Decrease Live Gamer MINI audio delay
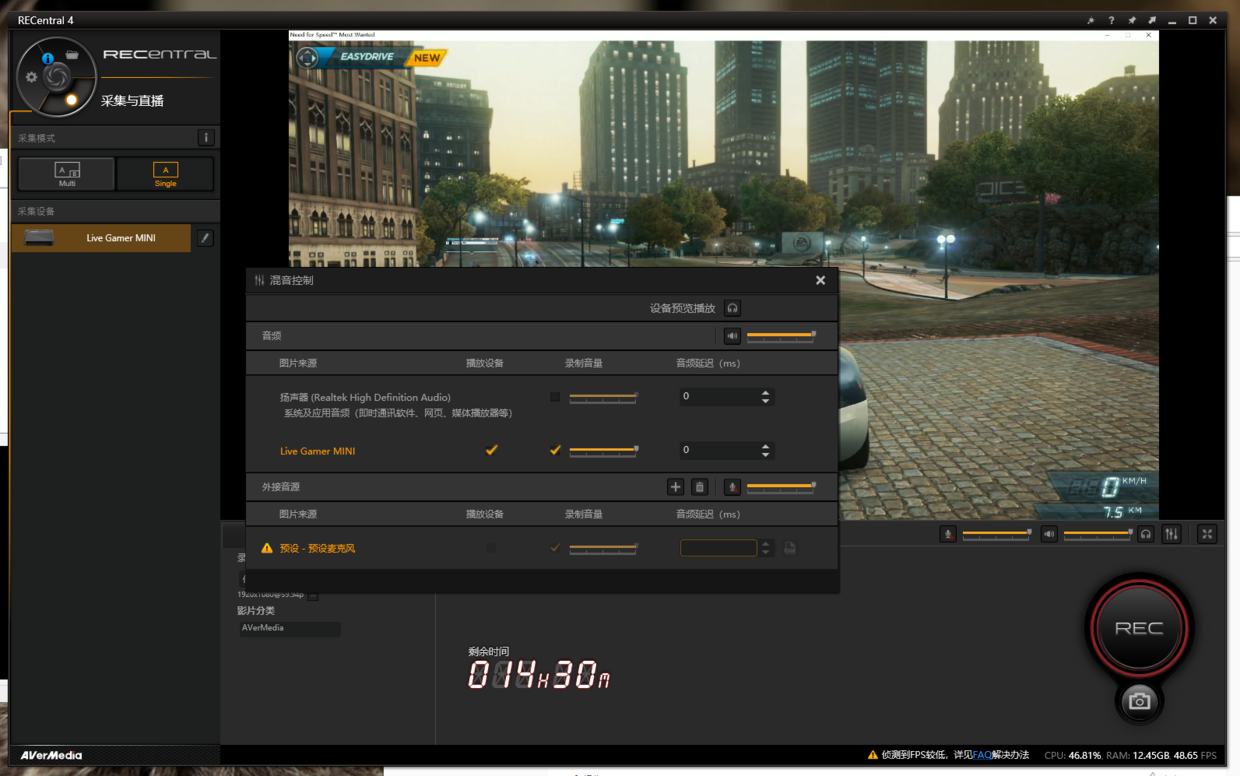The image size is (1240, 776). pos(766,455)
